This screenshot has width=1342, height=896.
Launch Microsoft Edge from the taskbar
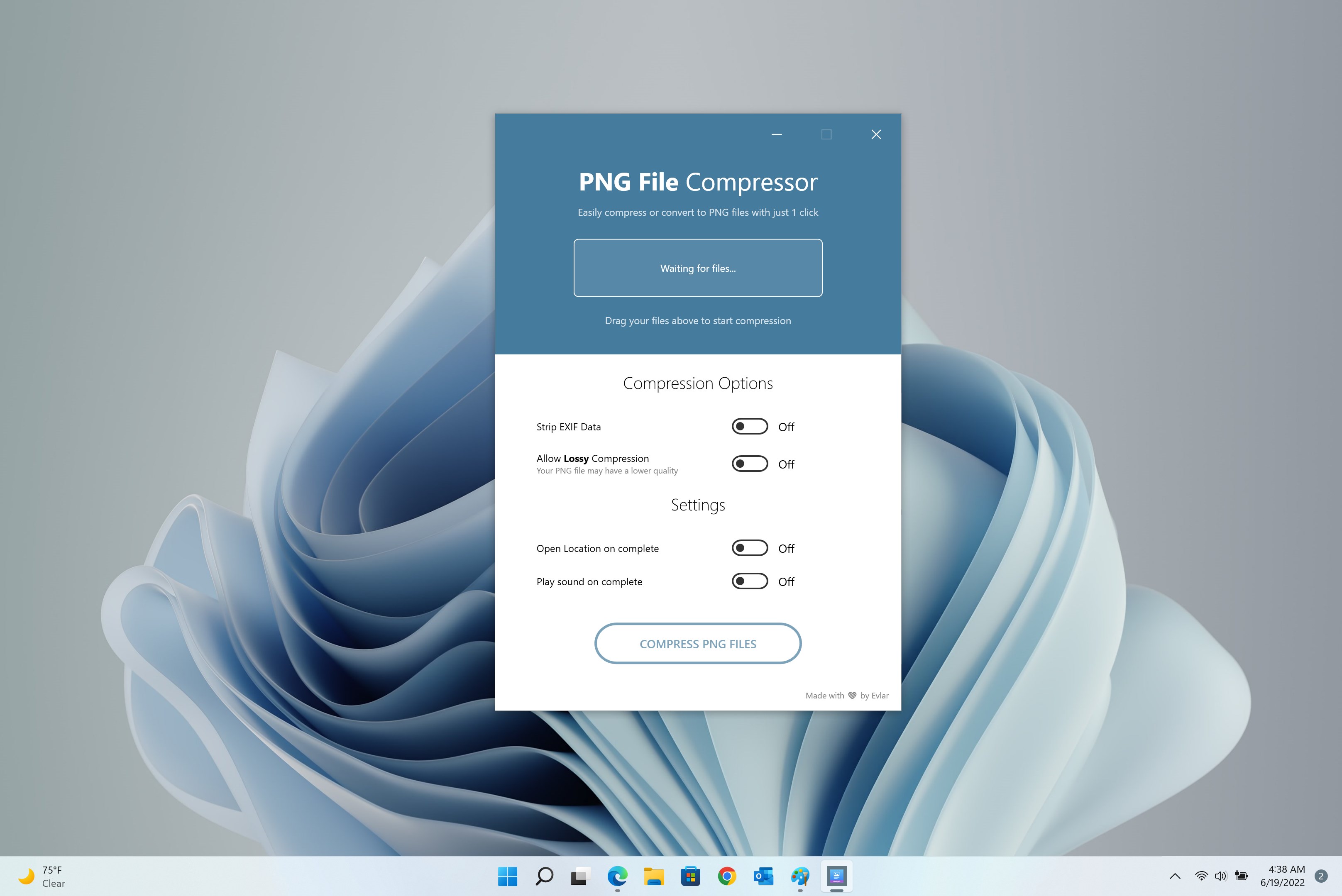tap(617, 876)
